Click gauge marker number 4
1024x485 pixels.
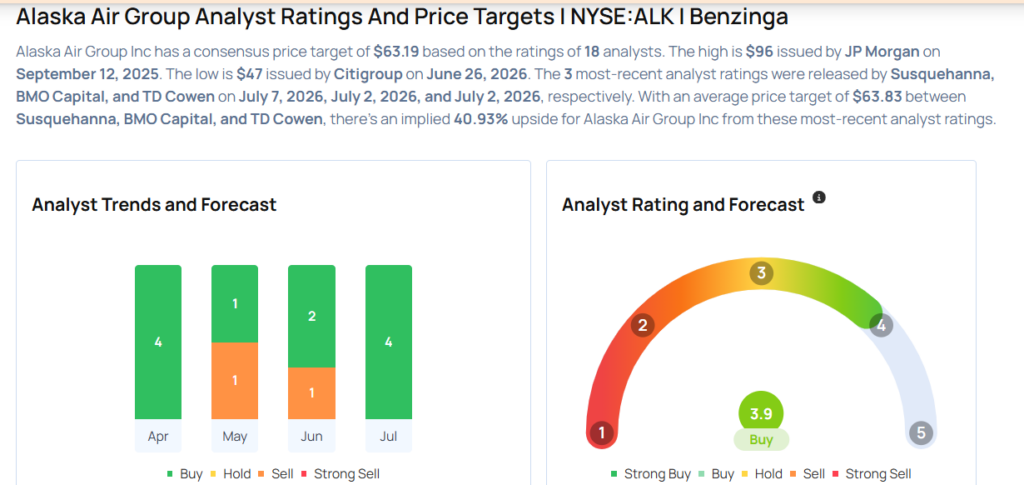pos(880,326)
